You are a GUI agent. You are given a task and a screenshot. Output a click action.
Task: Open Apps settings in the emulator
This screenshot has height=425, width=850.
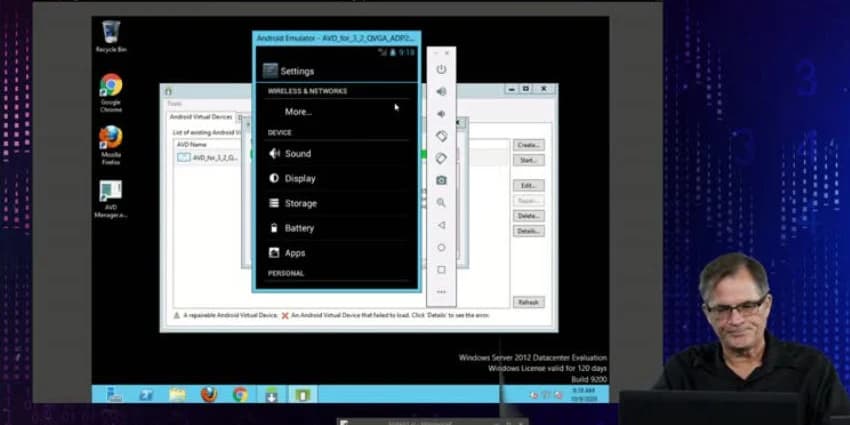tap(336, 253)
